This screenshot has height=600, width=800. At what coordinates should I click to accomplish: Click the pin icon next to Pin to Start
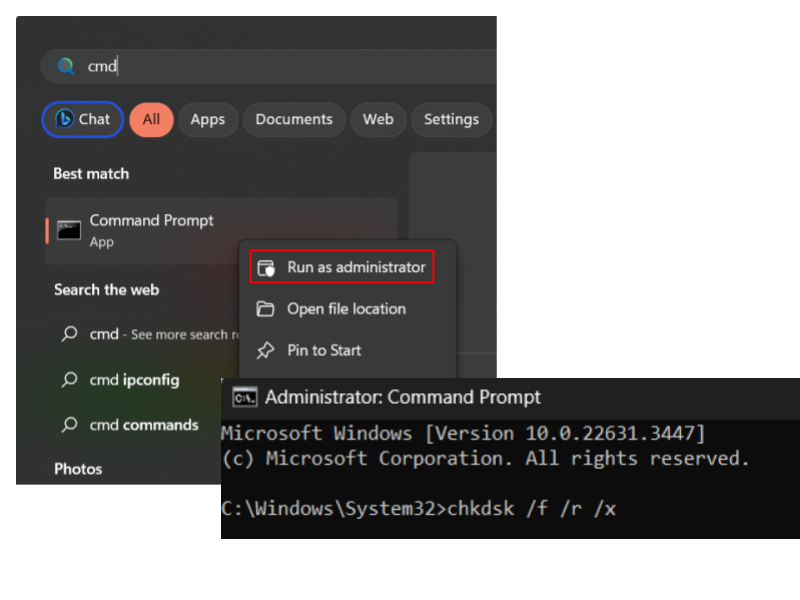(x=265, y=351)
